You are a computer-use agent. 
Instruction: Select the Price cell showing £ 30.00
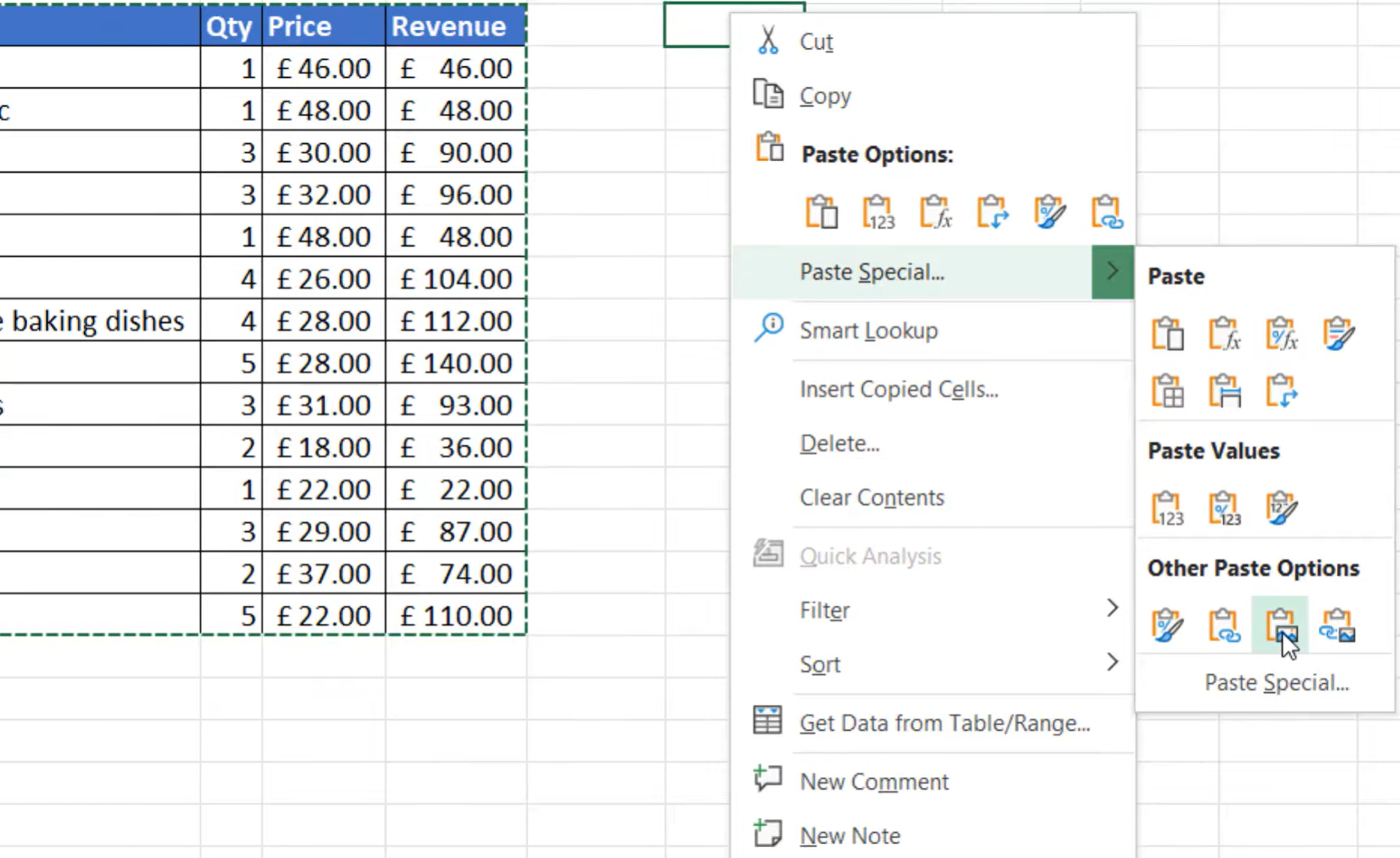pos(324,152)
